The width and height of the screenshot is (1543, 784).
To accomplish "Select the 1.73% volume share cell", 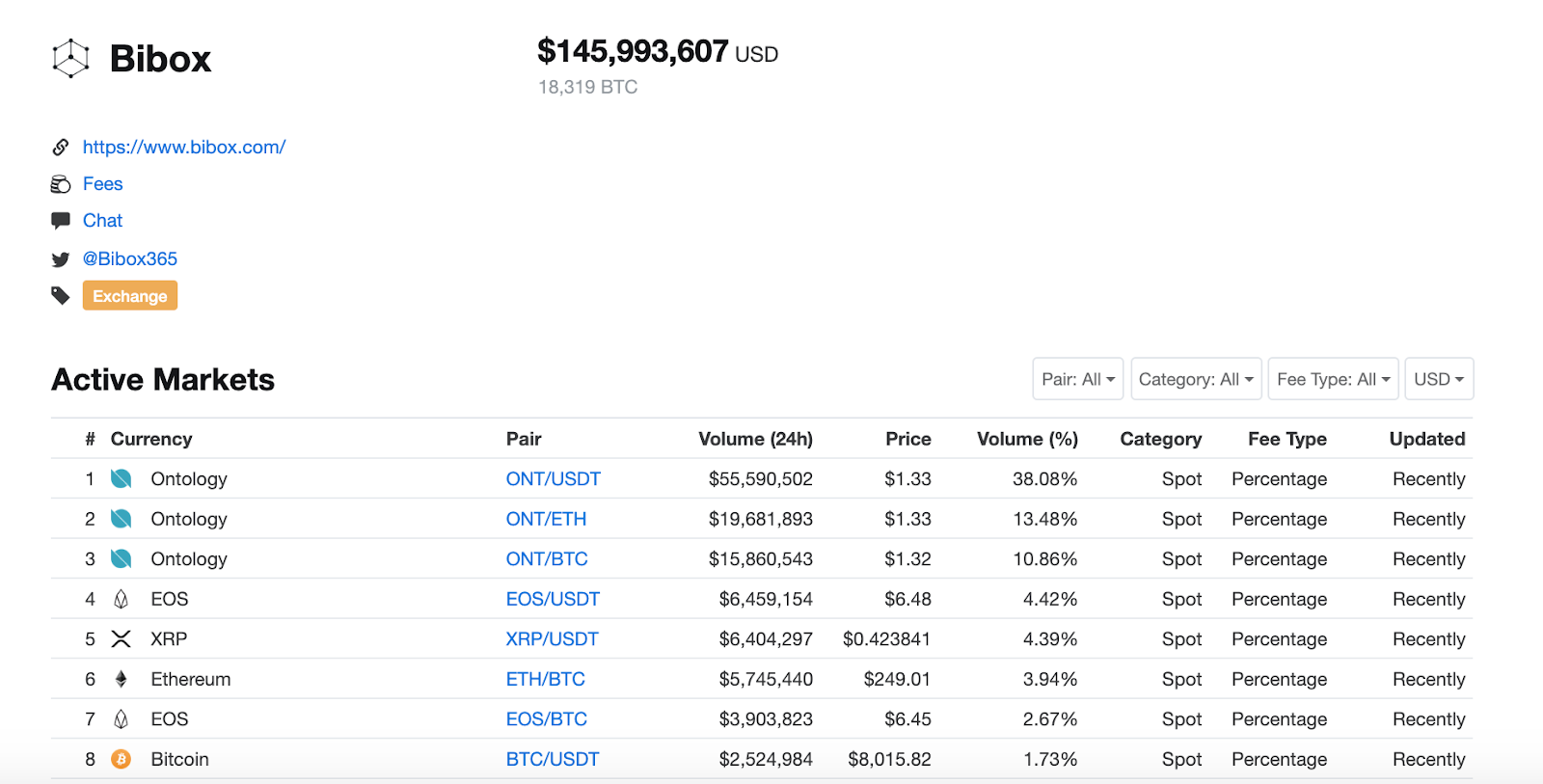I will tap(1050, 759).
